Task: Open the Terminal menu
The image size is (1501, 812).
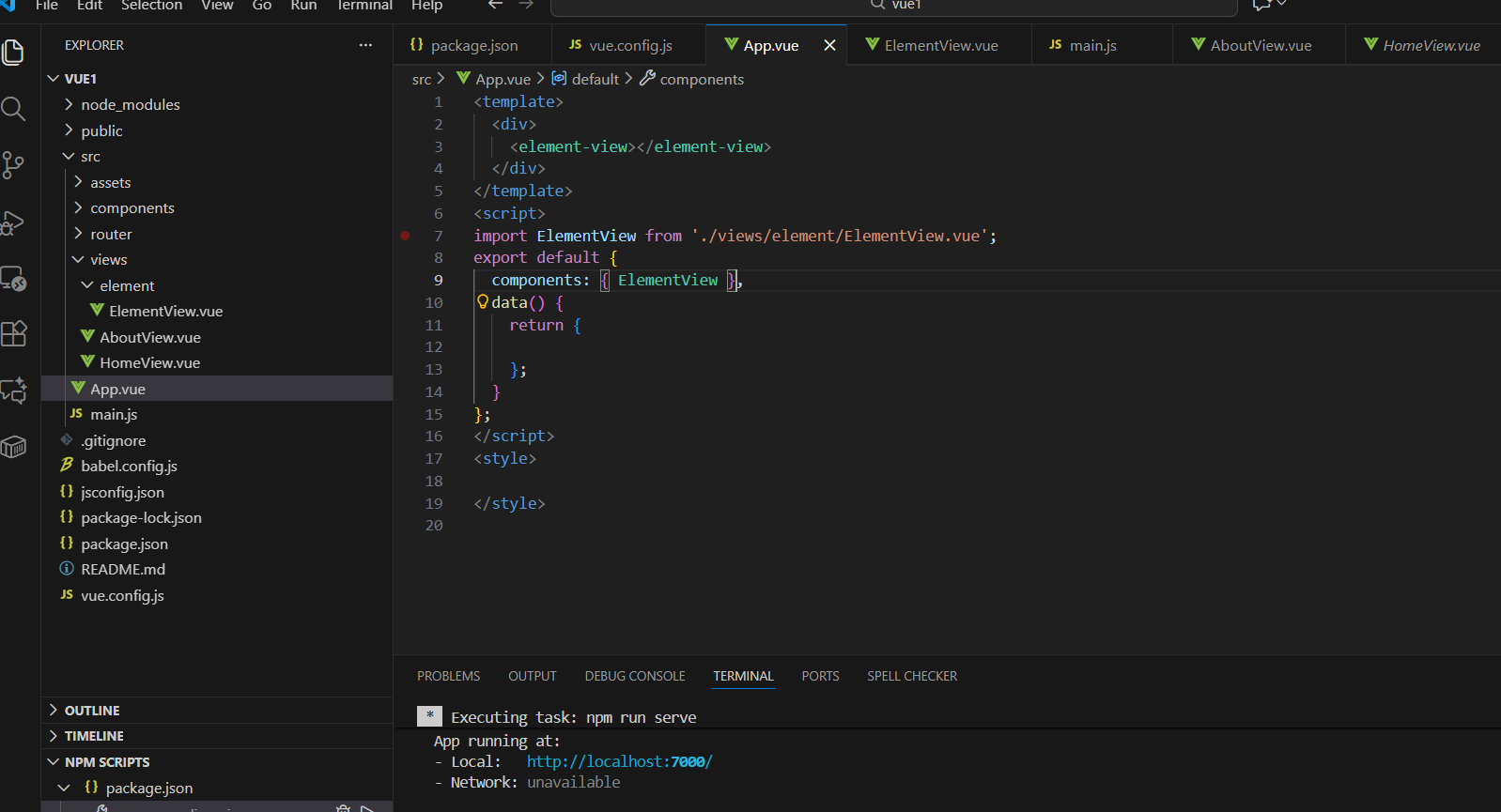Action: click(364, 6)
